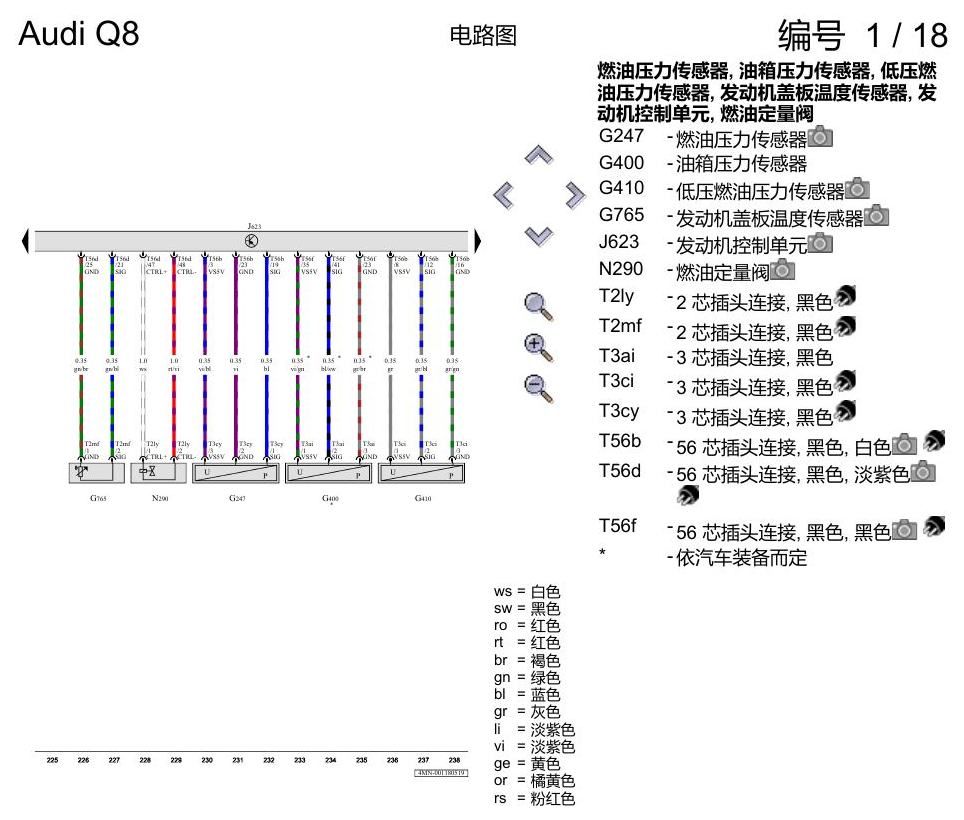The image size is (964, 820).
Task: Show the T56d connector plug icon
Action: 688,495
